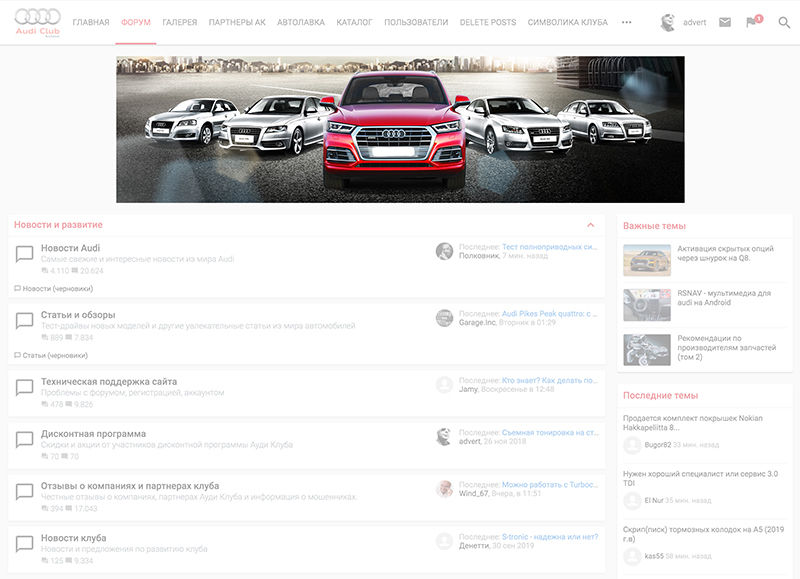Viewport: 800px width, 579px height.
Task: Click the Новости Audi forum speech-bubble icon
Action: pyautogui.click(x=24, y=254)
